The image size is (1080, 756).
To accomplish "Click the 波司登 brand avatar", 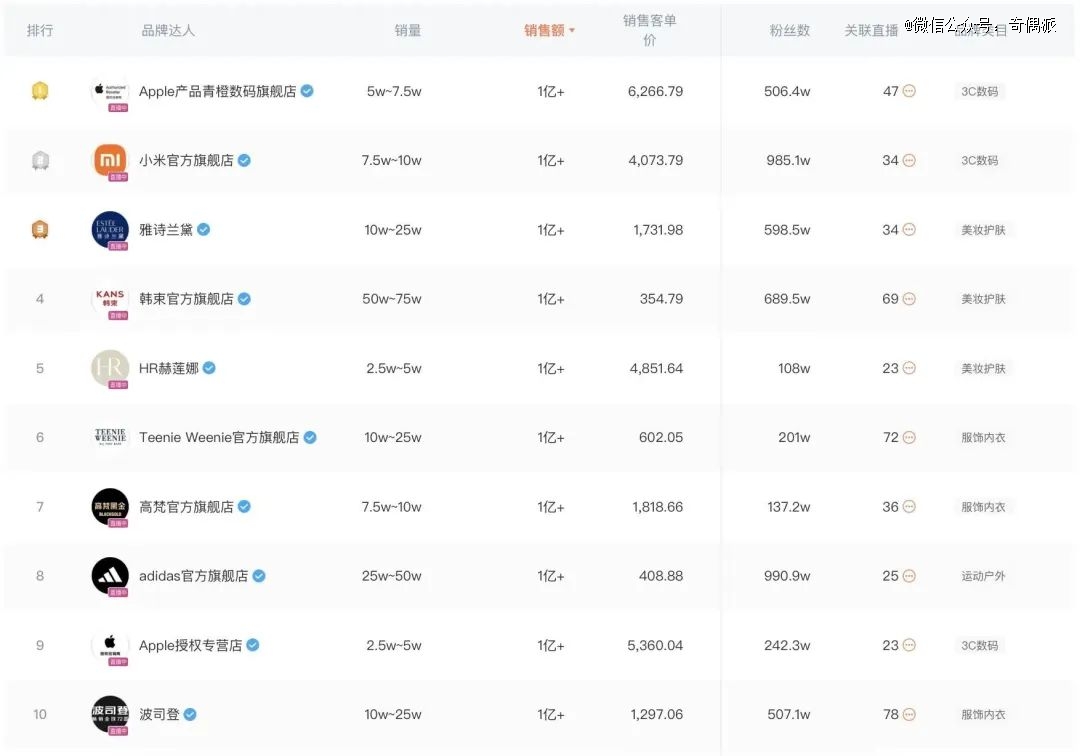I will pos(110,715).
